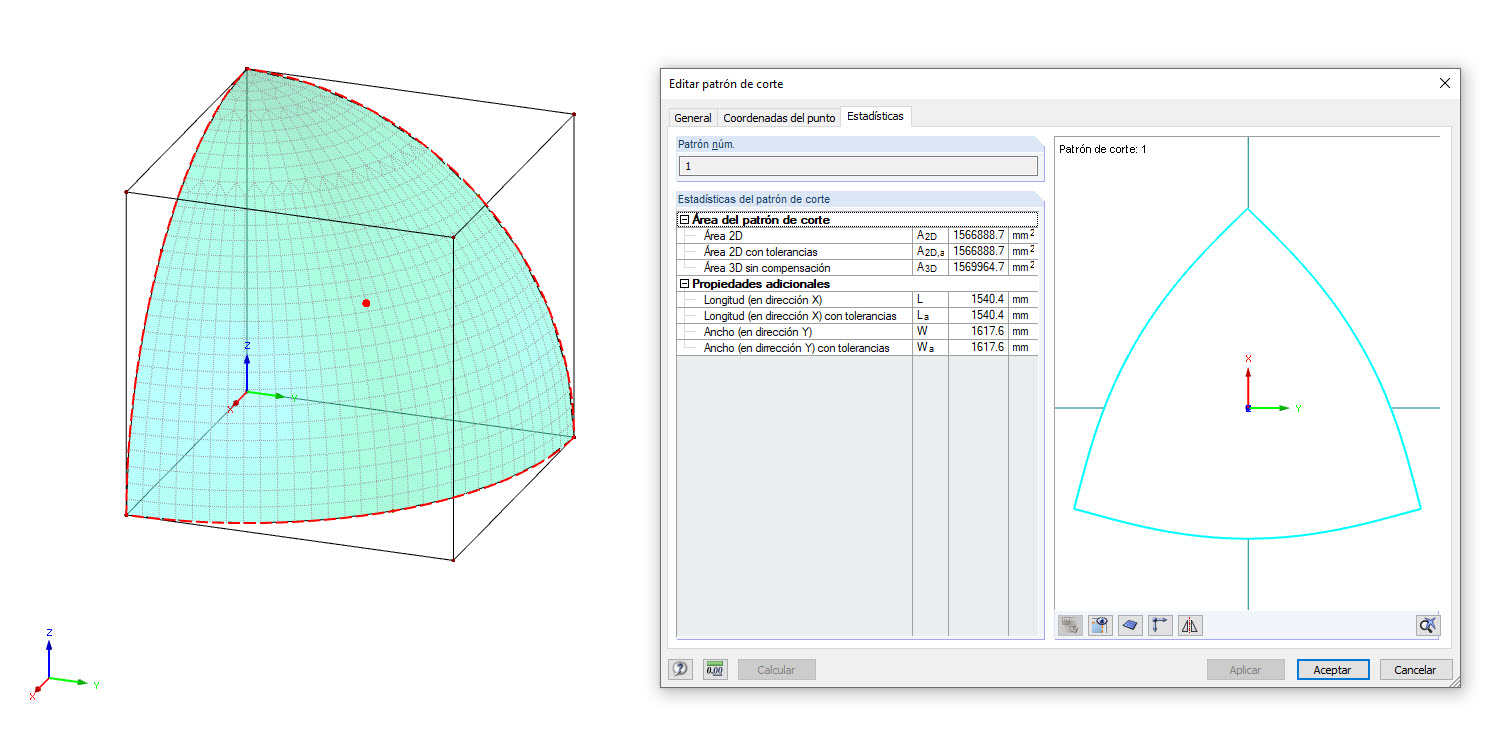Click the Ancho (en dirección Y) row label

point(757,332)
